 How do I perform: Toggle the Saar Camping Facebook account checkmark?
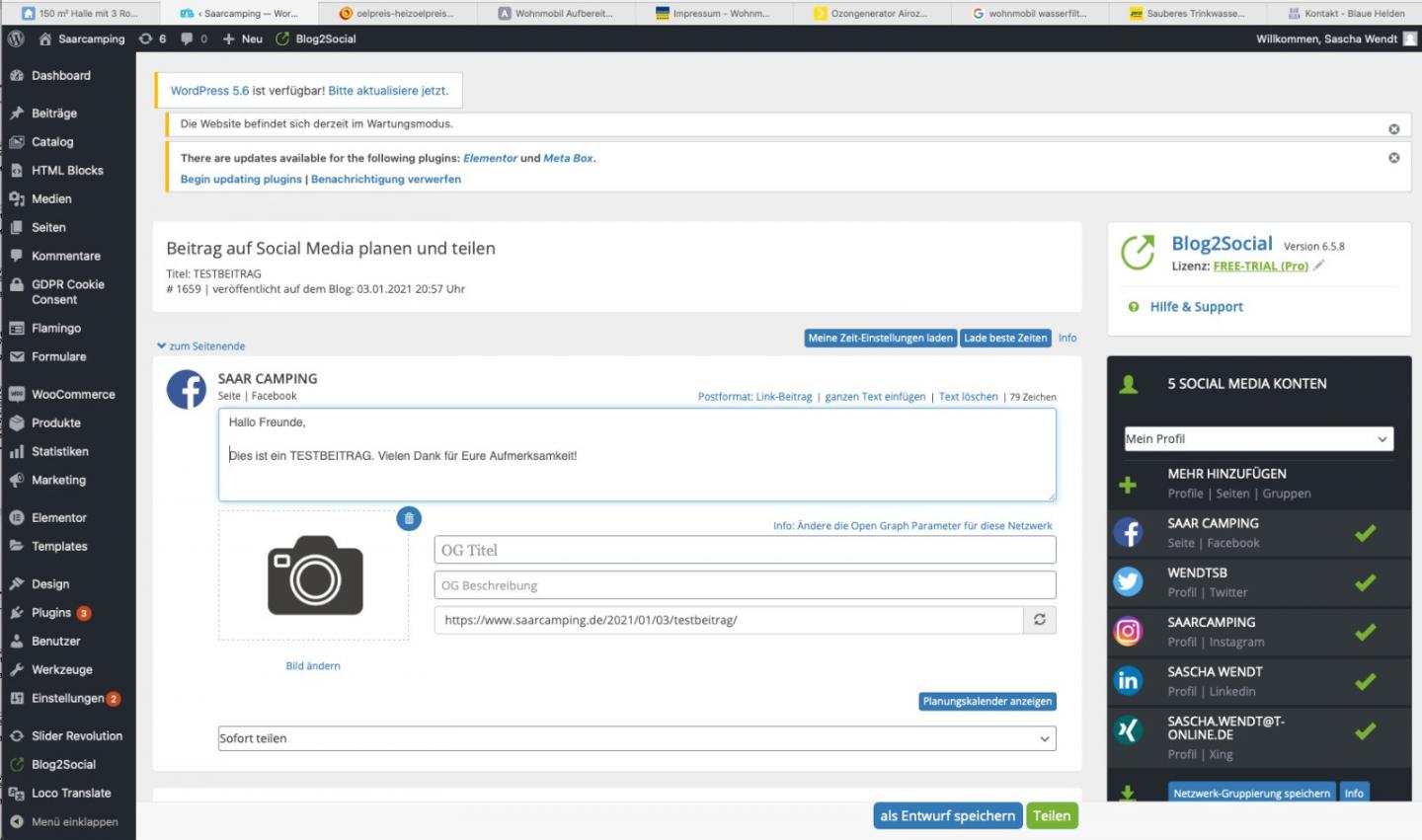tap(1365, 533)
